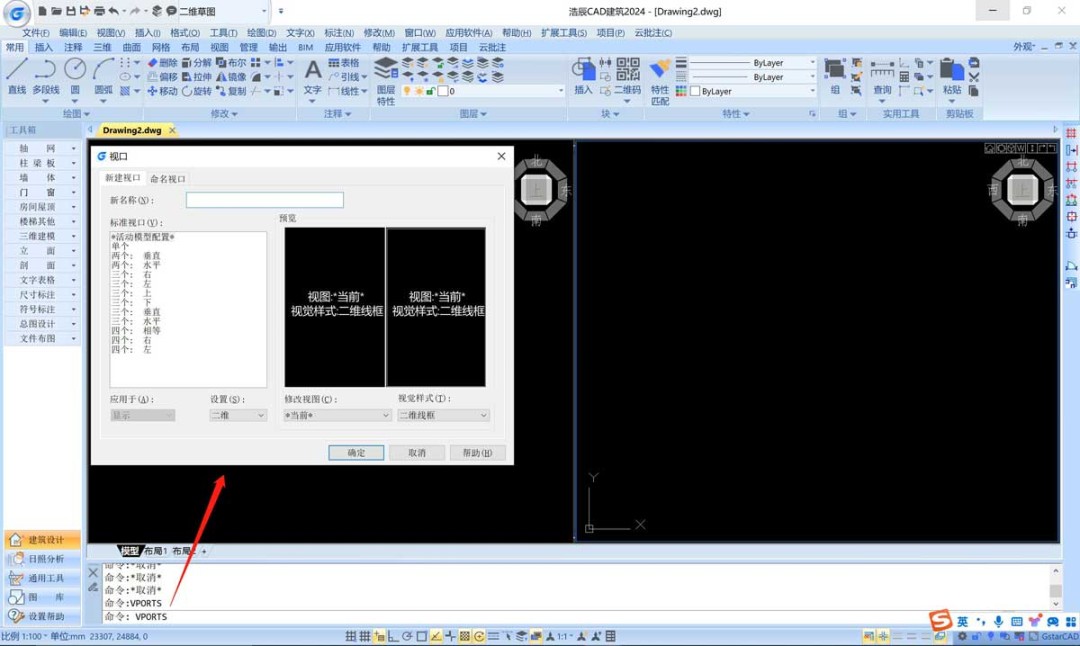Open the 注释 ribbon tab
The image size is (1080, 646).
tap(73, 47)
